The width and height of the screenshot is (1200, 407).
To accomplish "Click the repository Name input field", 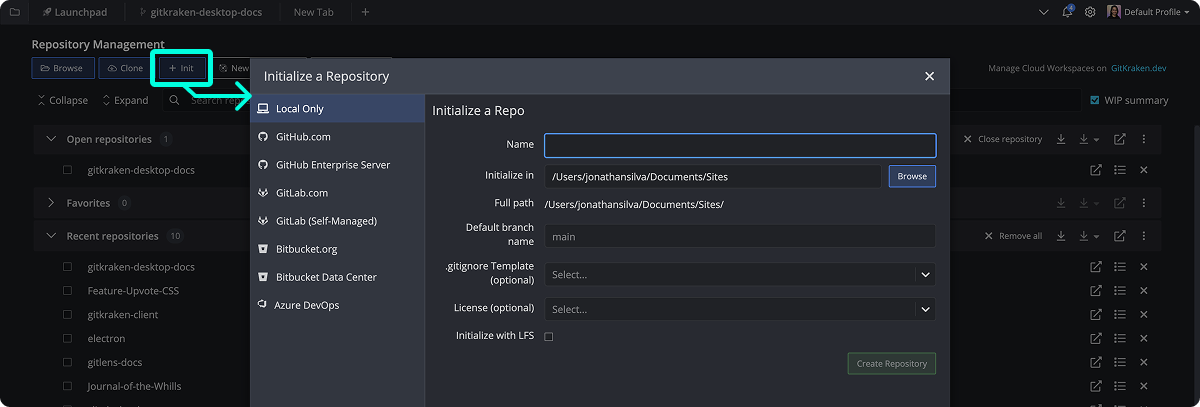I will 739,145.
